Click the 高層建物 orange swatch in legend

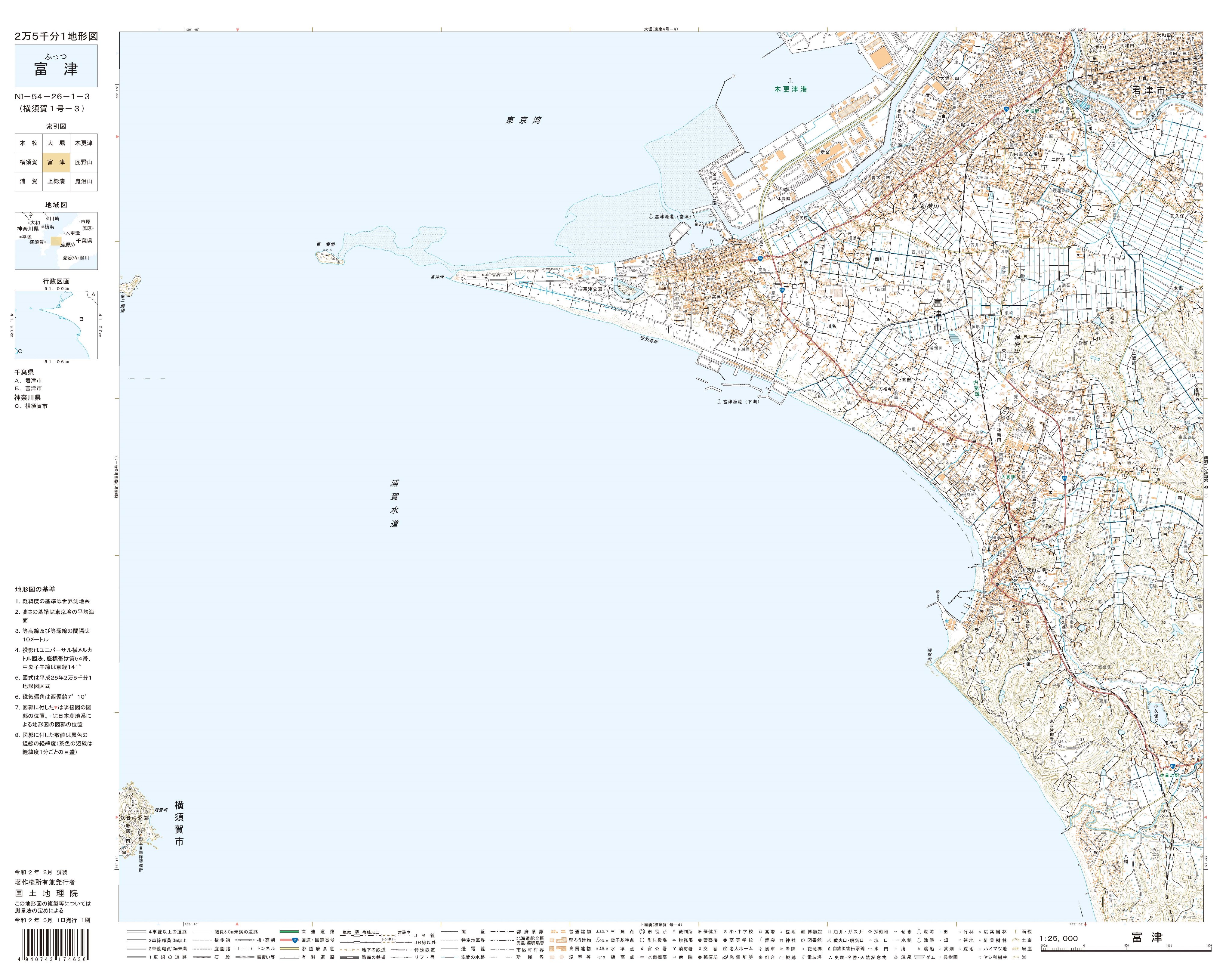558,949
